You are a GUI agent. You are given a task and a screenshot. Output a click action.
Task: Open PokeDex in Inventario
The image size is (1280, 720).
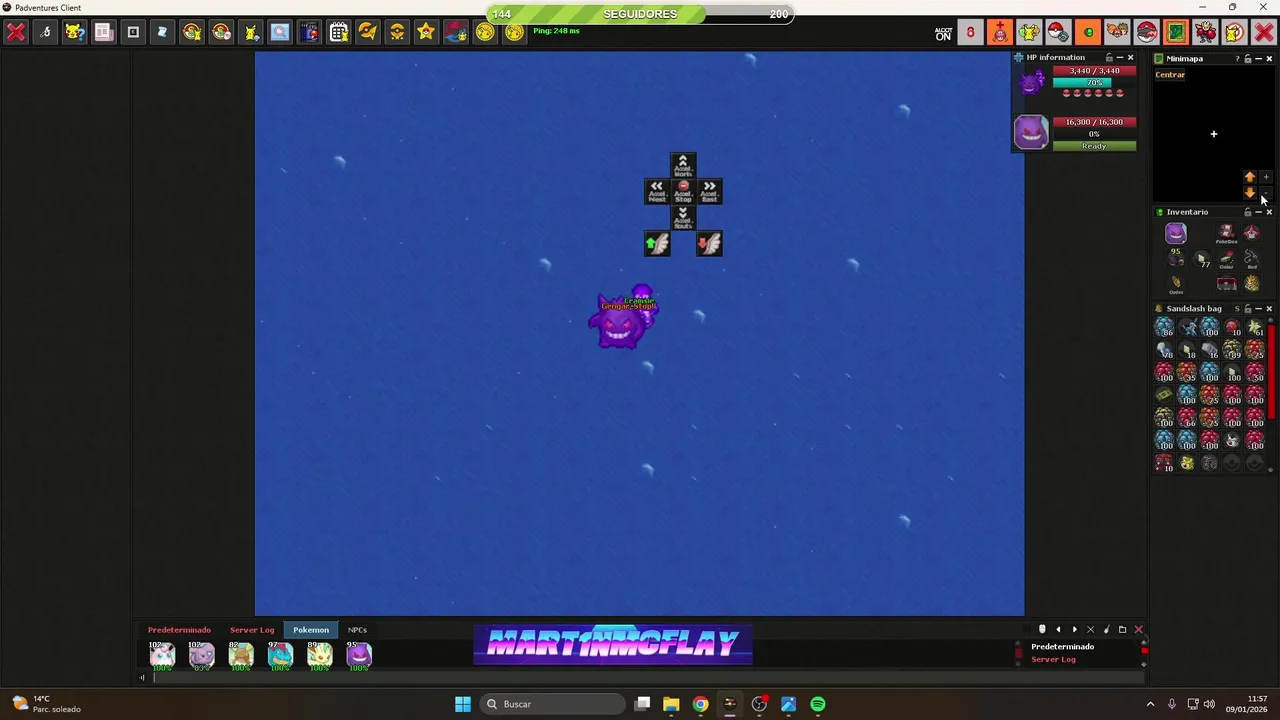pos(1226,234)
